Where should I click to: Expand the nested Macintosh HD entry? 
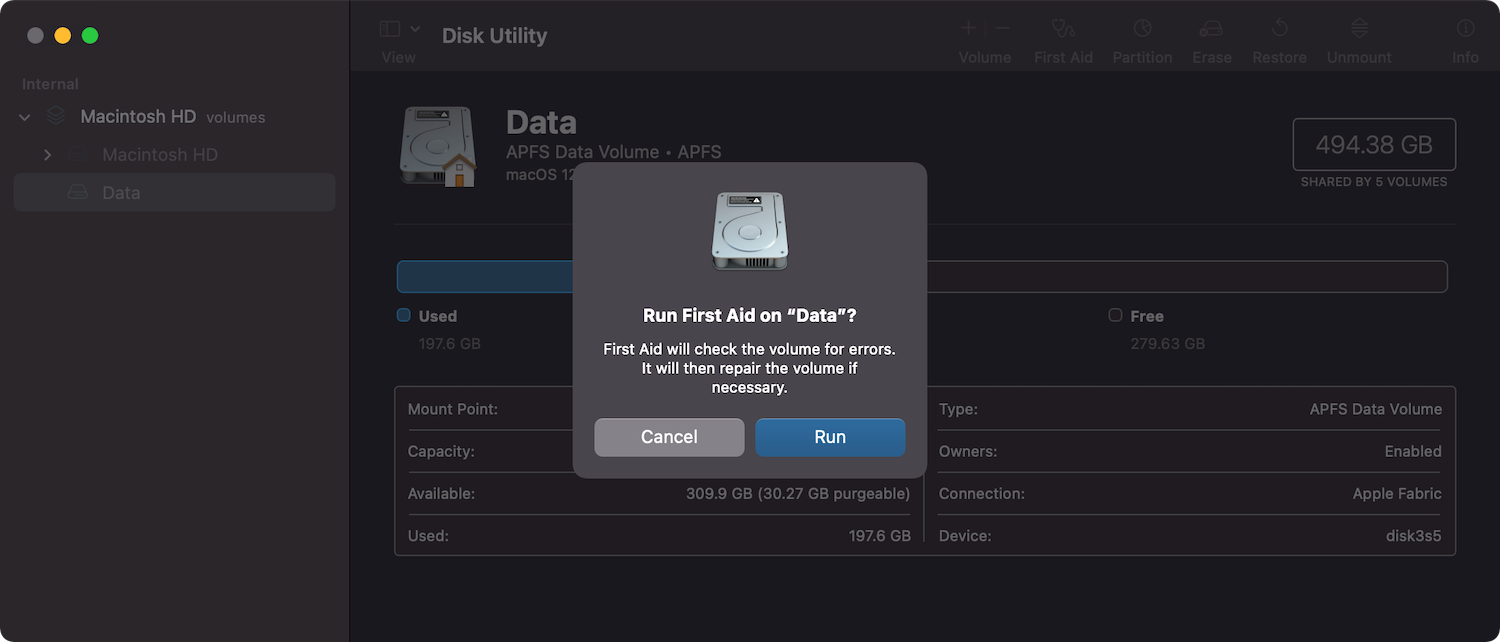click(x=47, y=154)
